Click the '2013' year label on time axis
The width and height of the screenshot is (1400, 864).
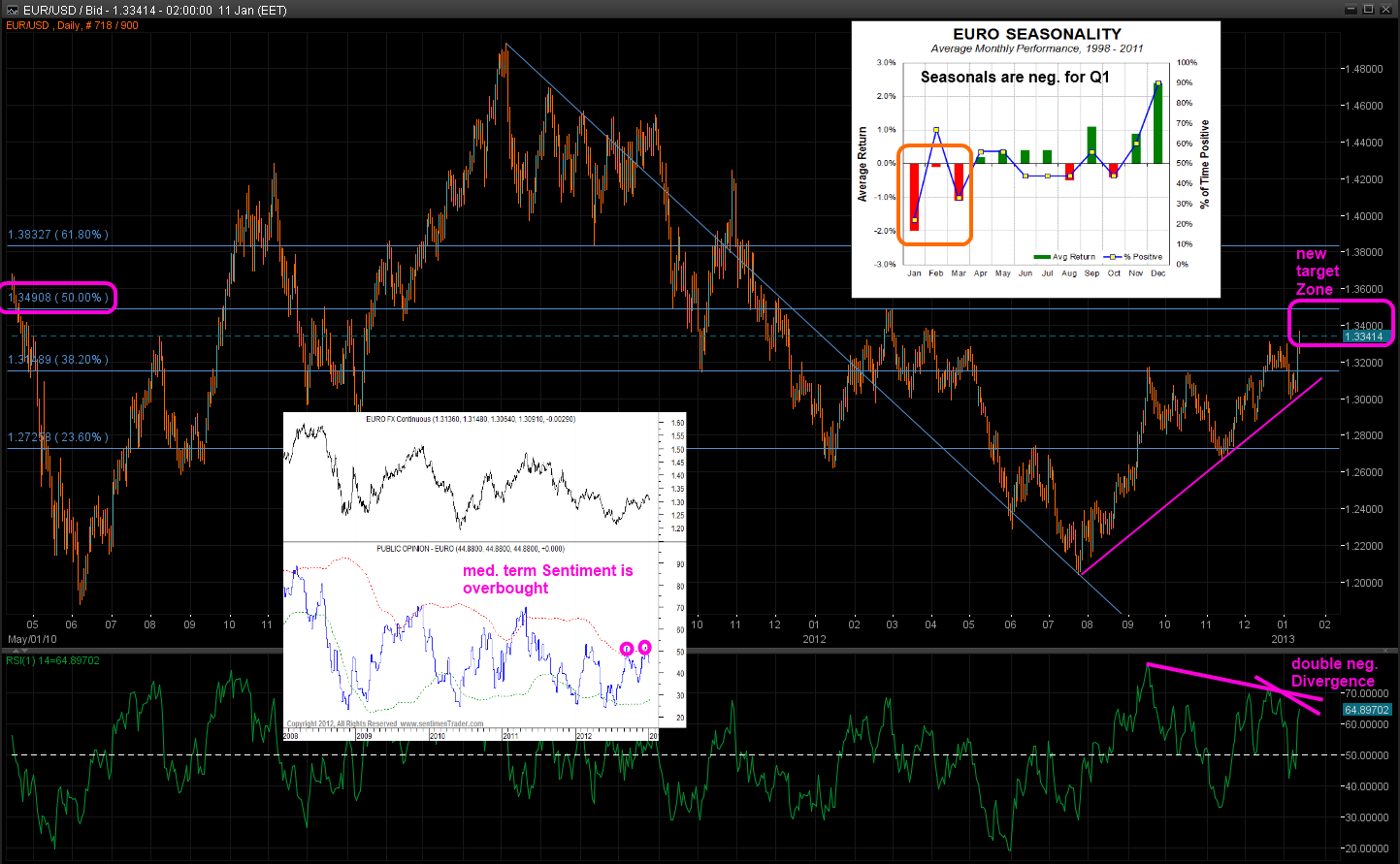pyautogui.click(x=1283, y=639)
